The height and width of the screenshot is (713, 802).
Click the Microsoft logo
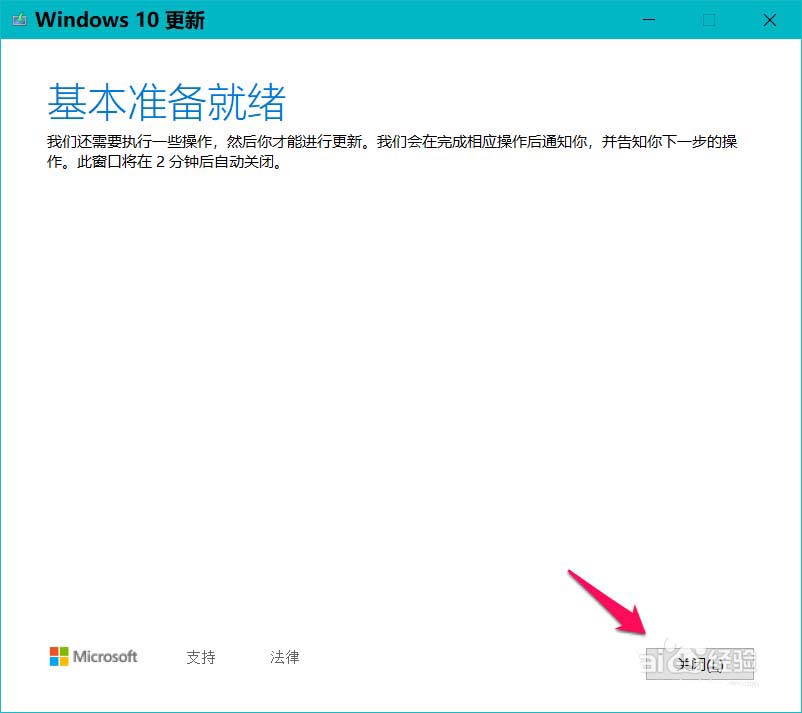coord(94,656)
